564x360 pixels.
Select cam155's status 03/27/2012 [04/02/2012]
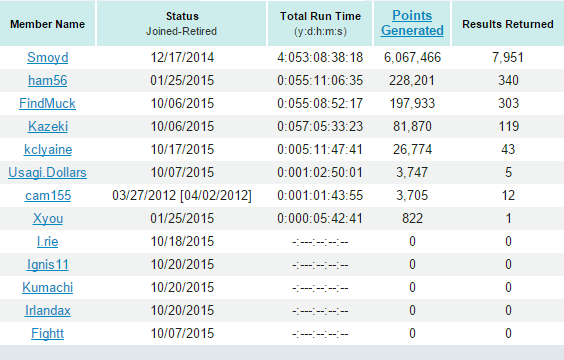pos(182,196)
